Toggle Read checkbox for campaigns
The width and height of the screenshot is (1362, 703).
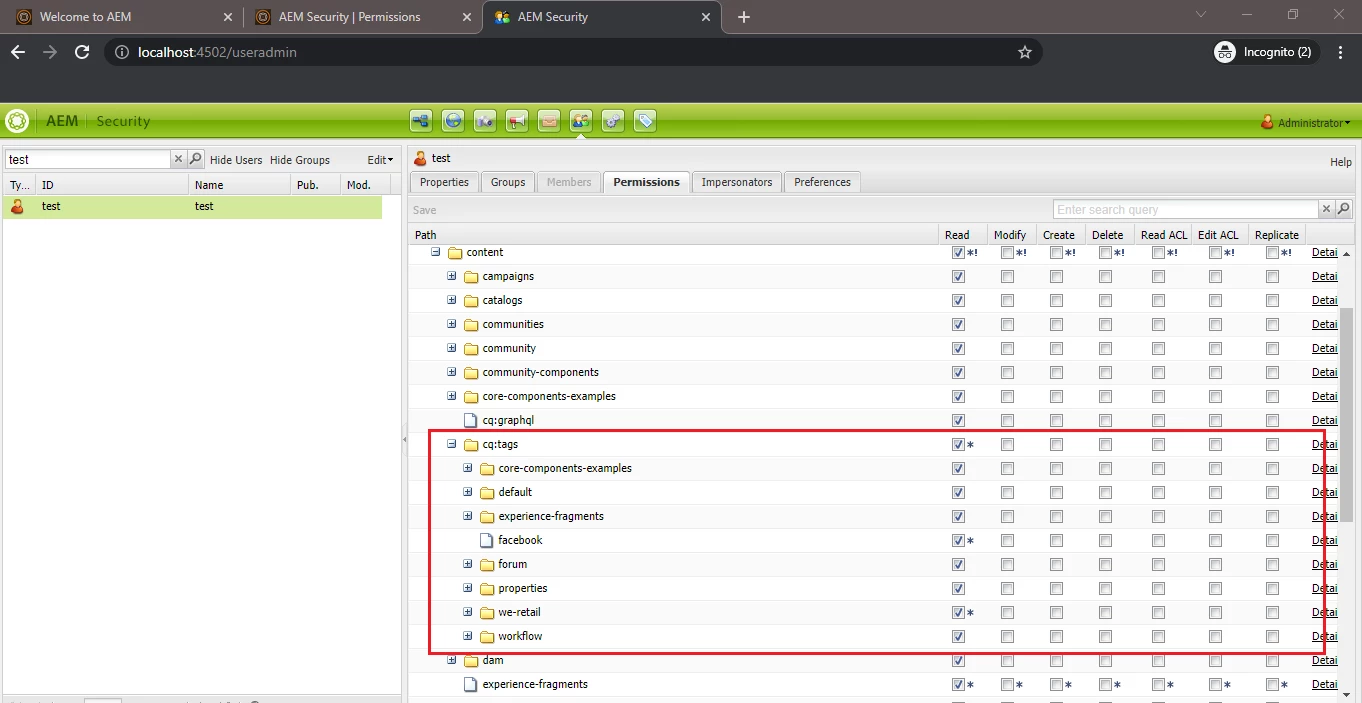(959, 276)
